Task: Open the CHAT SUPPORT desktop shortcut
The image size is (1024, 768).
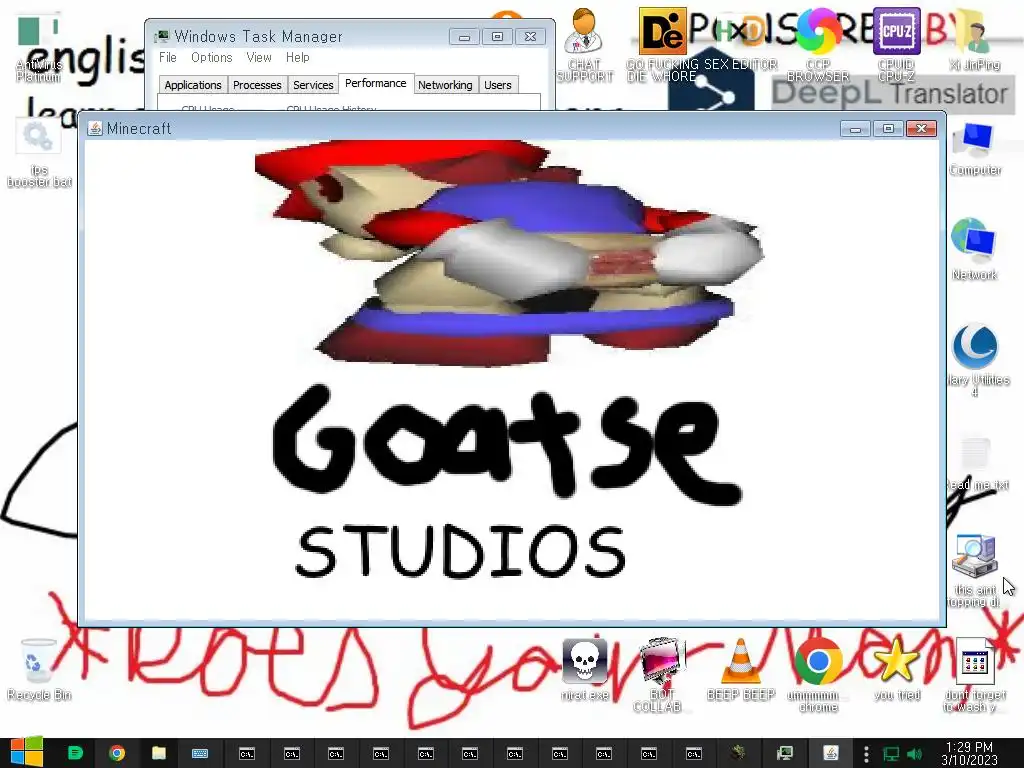Action: point(584,46)
